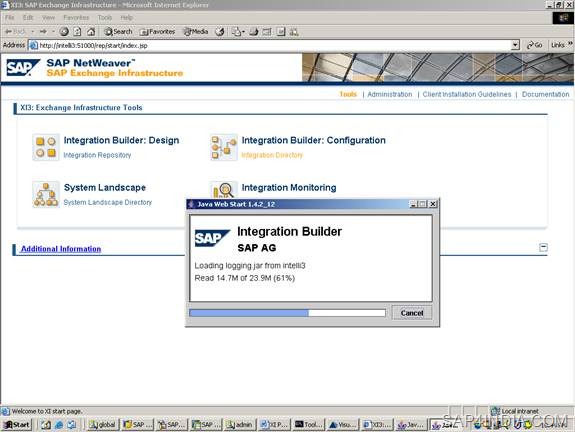Expand the Links toolbar chevron

tap(570, 44)
